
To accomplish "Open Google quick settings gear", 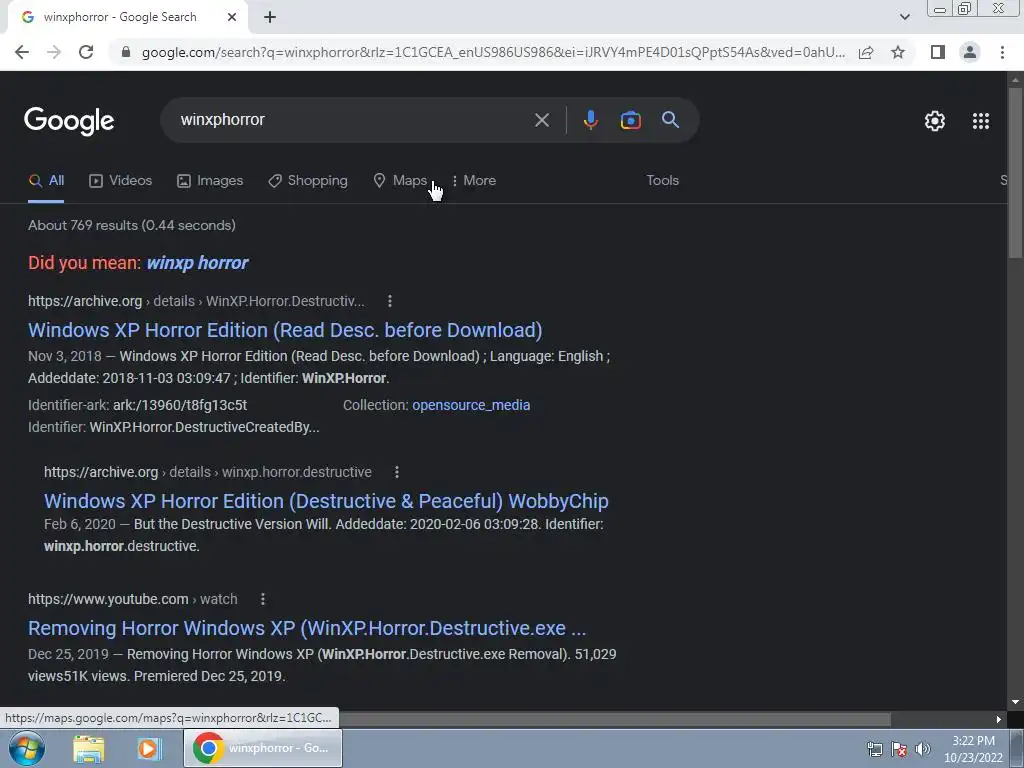I will [935, 121].
